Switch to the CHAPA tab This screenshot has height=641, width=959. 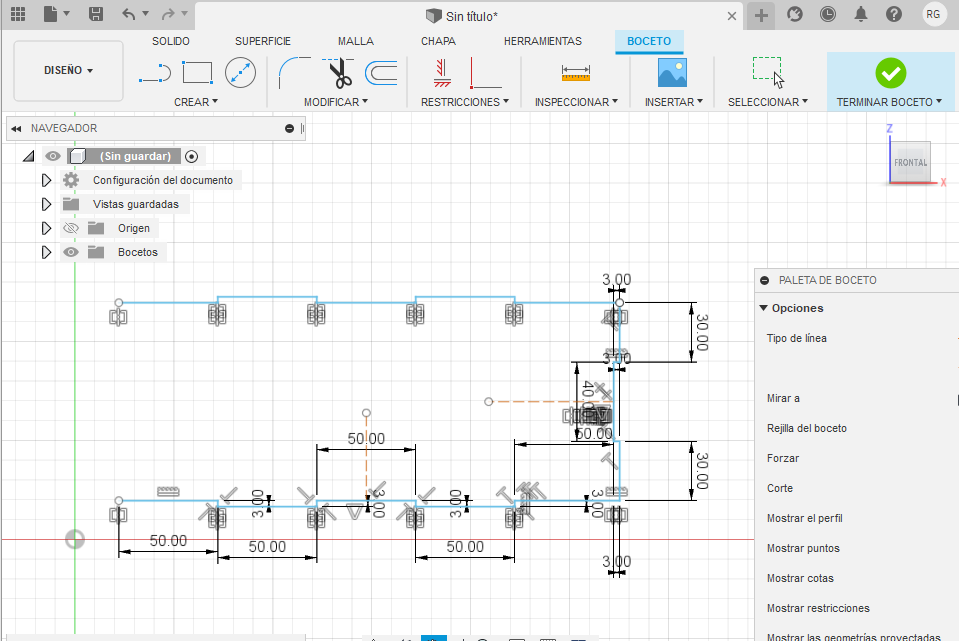click(x=438, y=41)
